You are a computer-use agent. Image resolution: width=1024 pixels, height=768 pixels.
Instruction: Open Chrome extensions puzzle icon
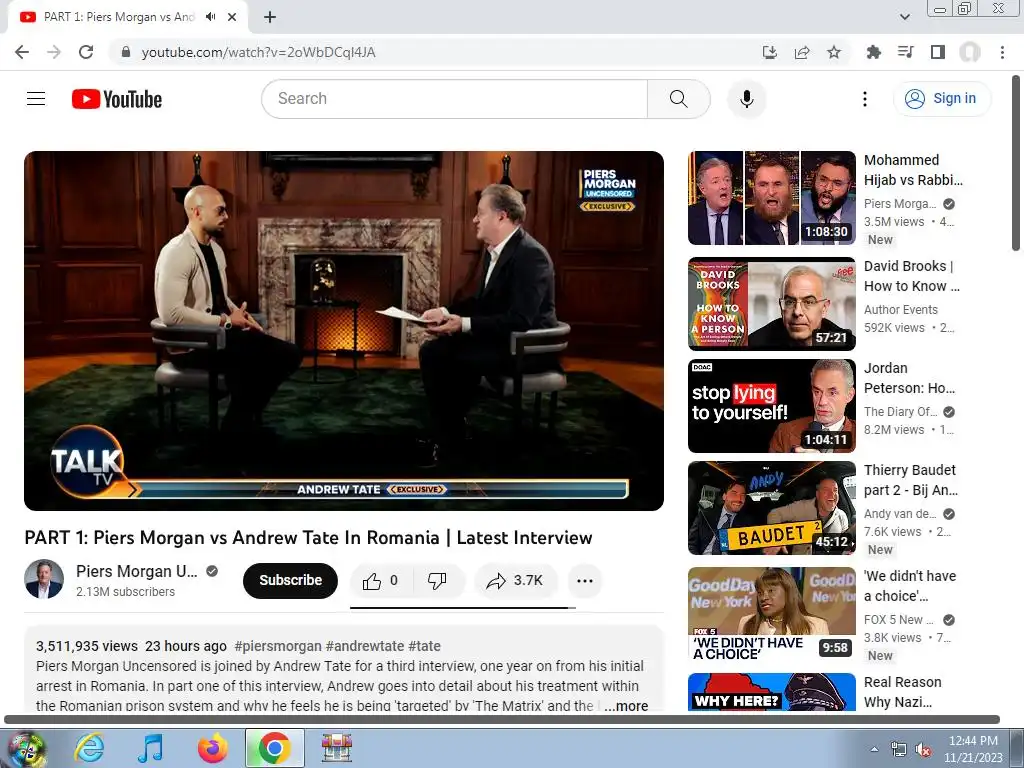point(874,52)
